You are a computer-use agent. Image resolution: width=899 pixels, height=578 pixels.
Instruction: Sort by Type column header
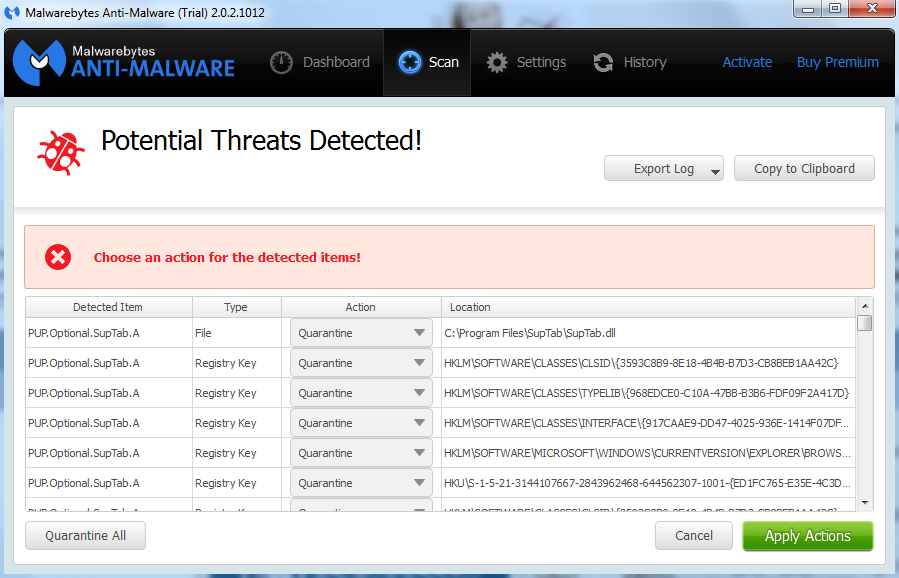point(236,307)
